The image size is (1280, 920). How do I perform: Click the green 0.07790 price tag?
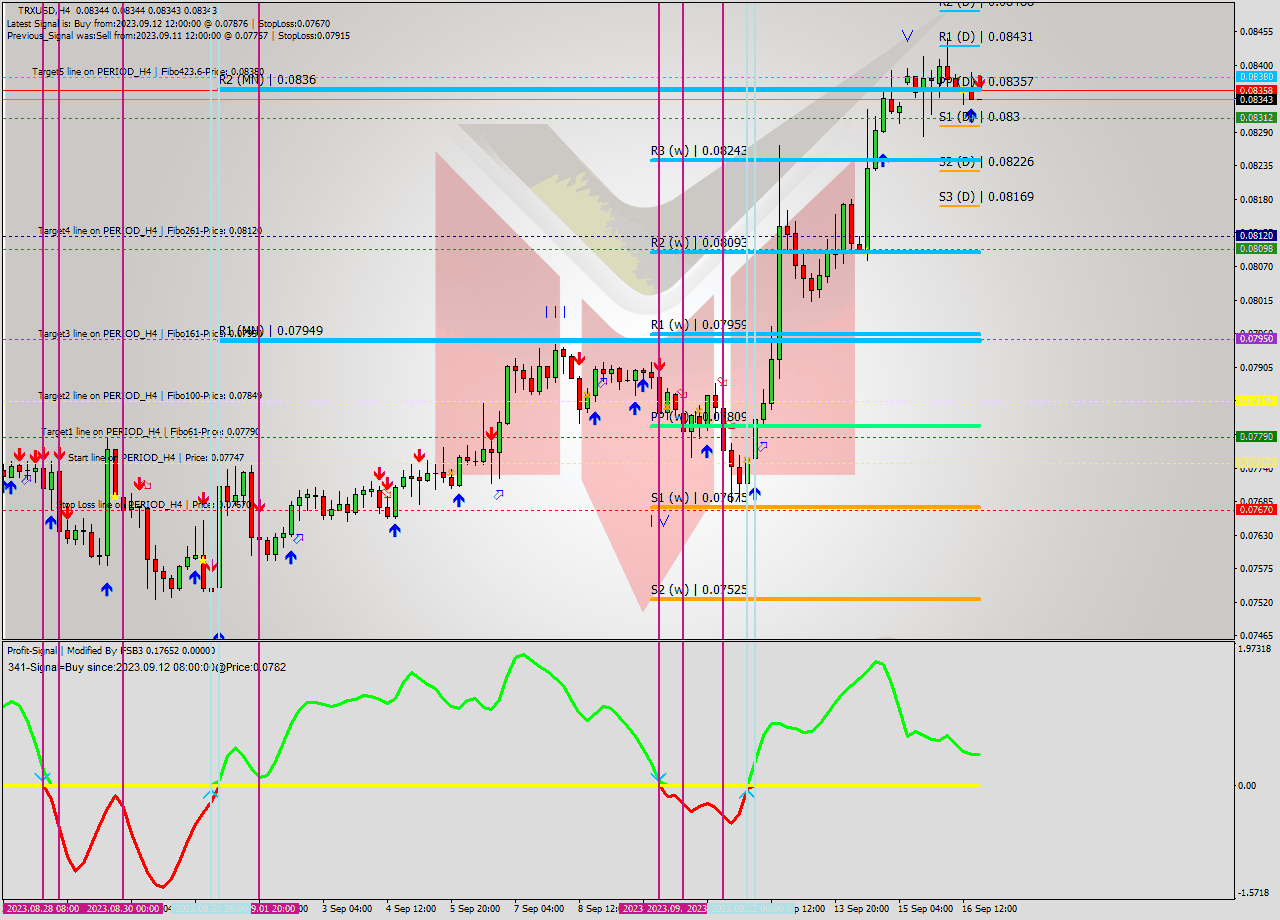point(1256,436)
